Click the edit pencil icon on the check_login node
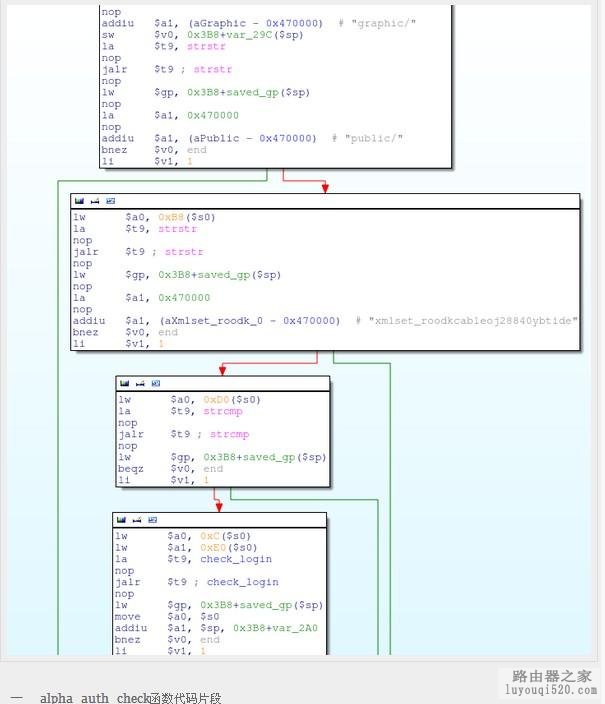605x704 pixels. (137, 520)
